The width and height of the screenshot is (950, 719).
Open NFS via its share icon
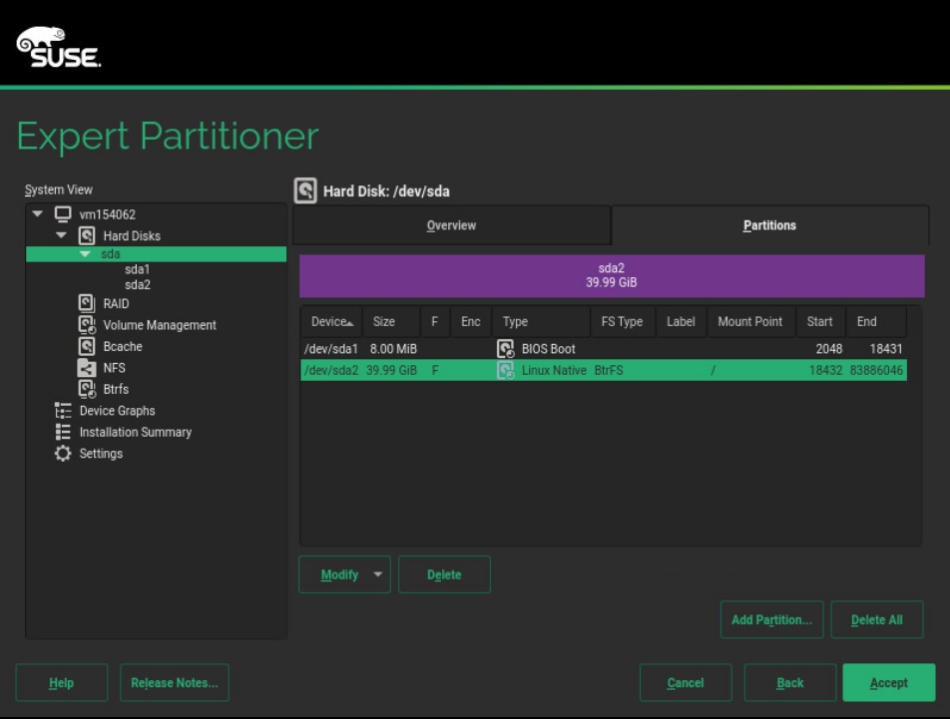87,368
